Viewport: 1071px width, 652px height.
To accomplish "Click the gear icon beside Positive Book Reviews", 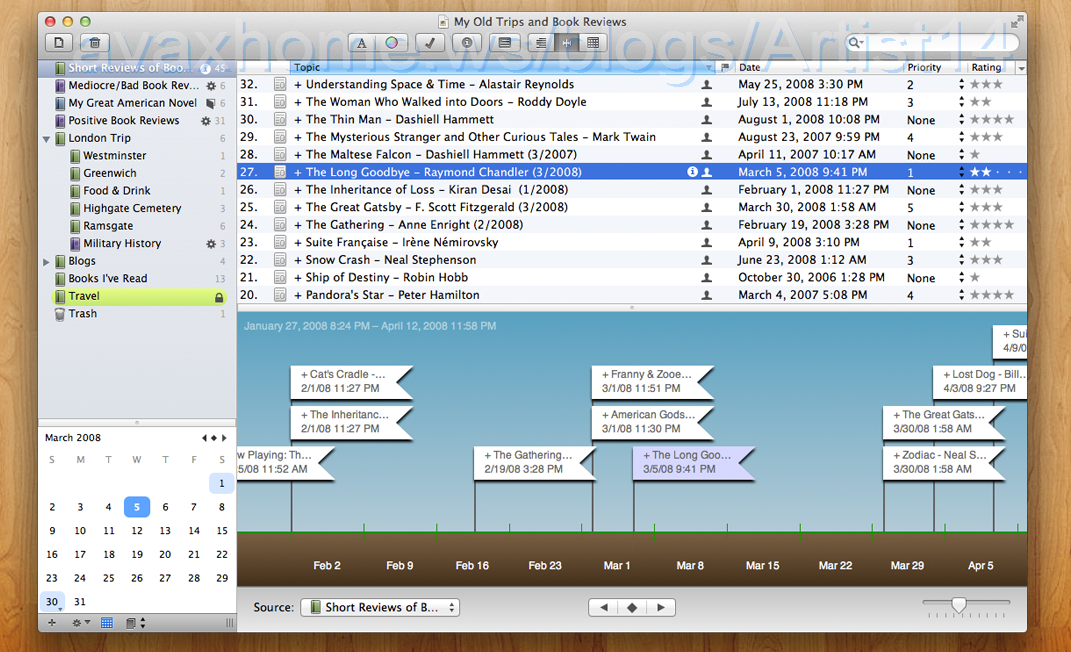I will coord(206,121).
